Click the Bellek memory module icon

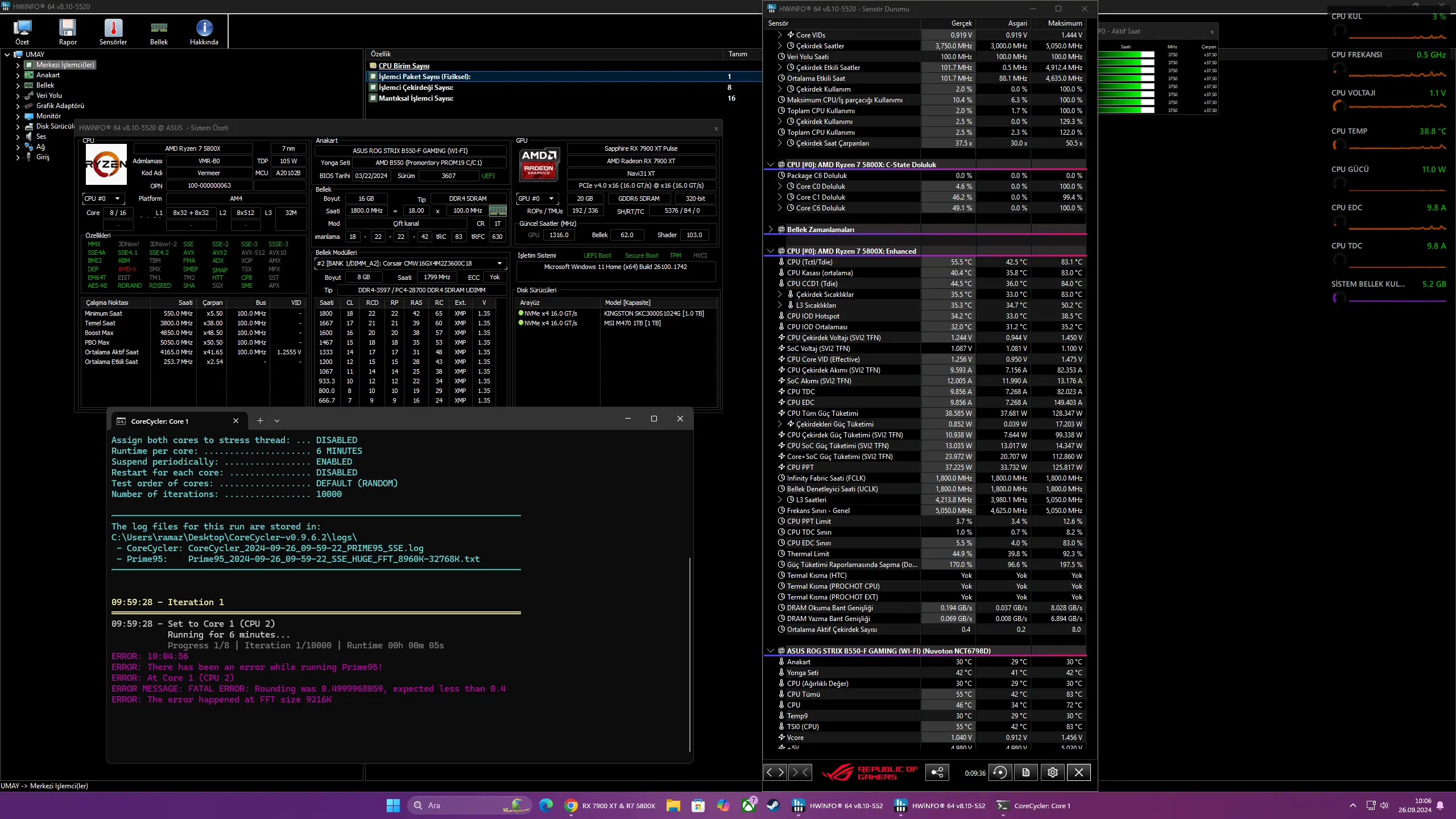click(159, 32)
